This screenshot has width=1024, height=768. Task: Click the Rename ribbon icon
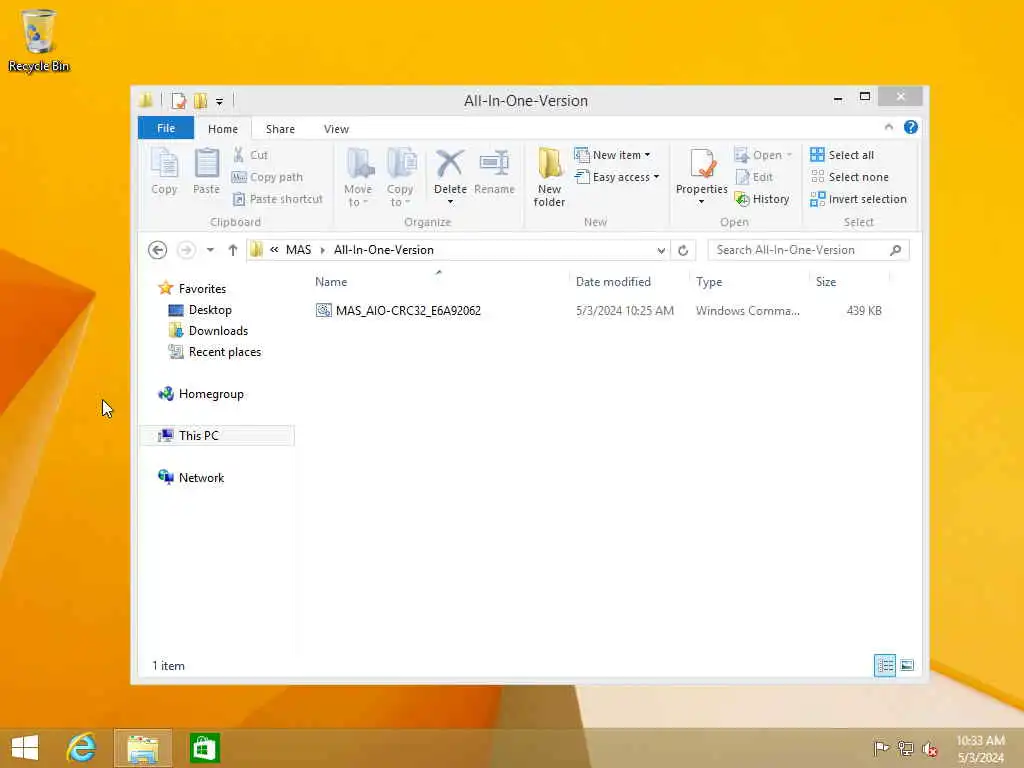pyautogui.click(x=494, y=163)
